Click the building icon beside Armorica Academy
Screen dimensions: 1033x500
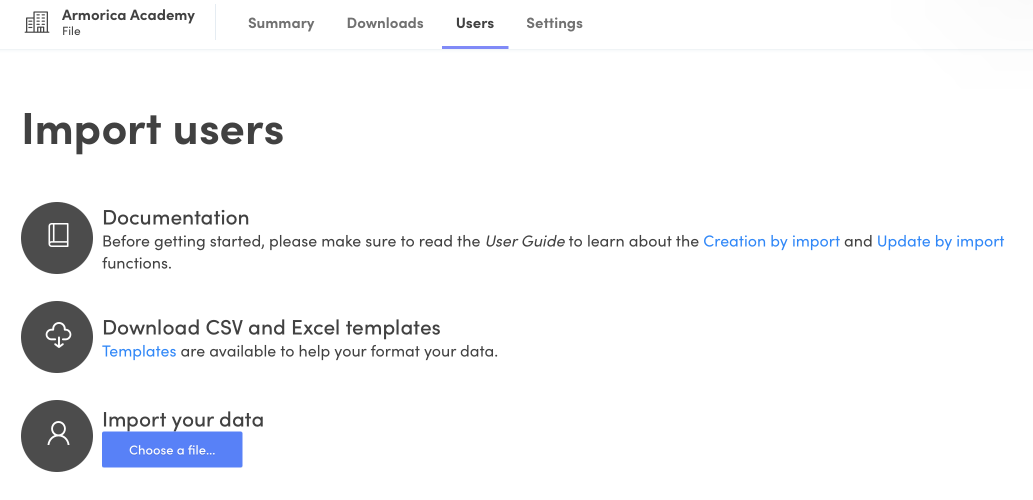tap(36, 22)
